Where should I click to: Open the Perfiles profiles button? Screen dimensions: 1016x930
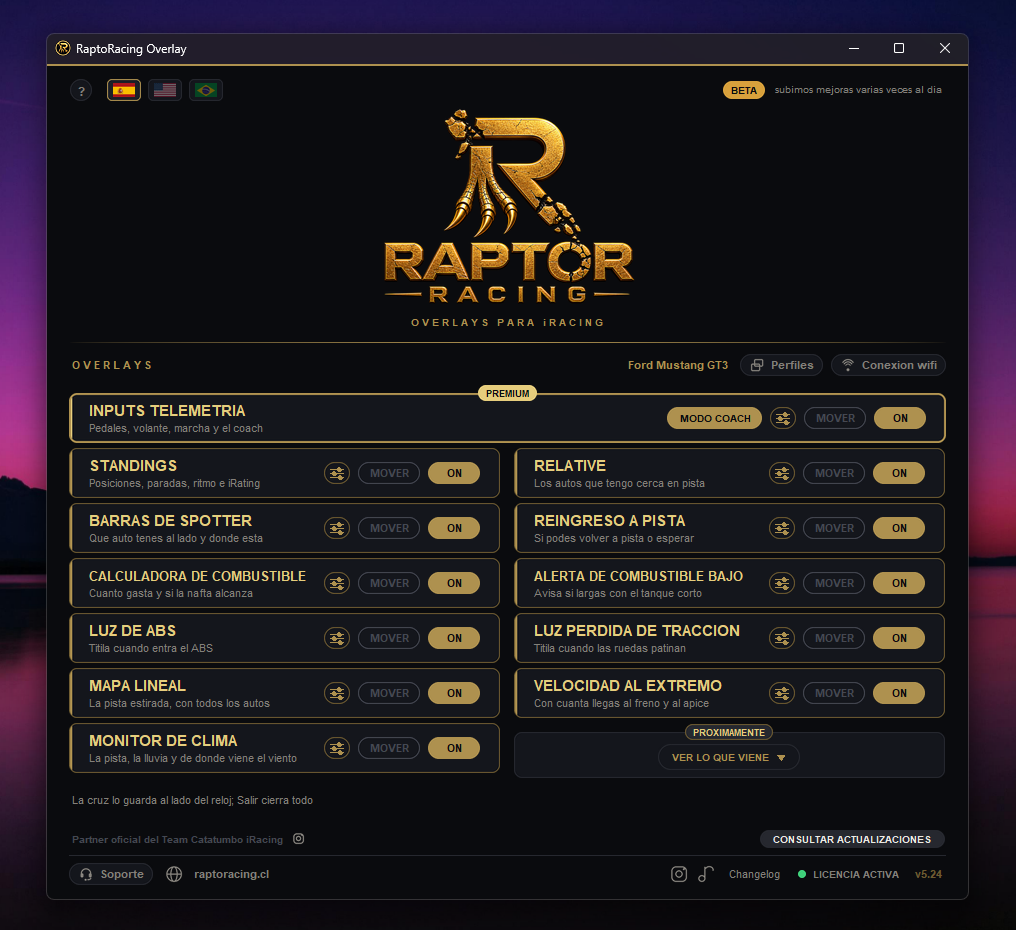[781, 366]
